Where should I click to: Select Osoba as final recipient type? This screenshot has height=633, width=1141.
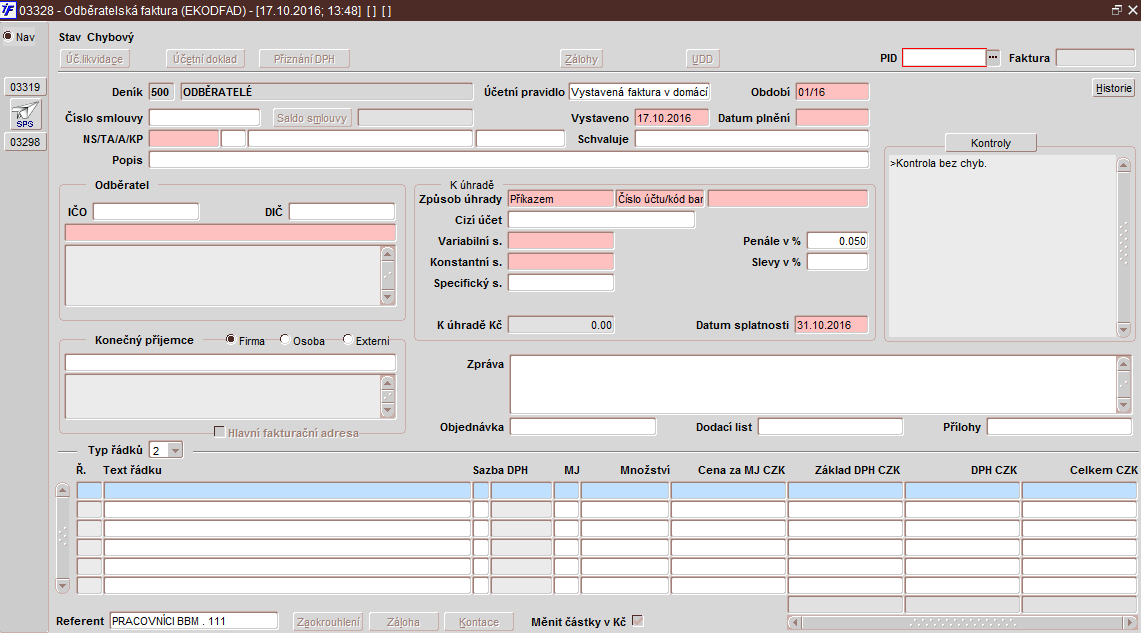tap(285, 340)
